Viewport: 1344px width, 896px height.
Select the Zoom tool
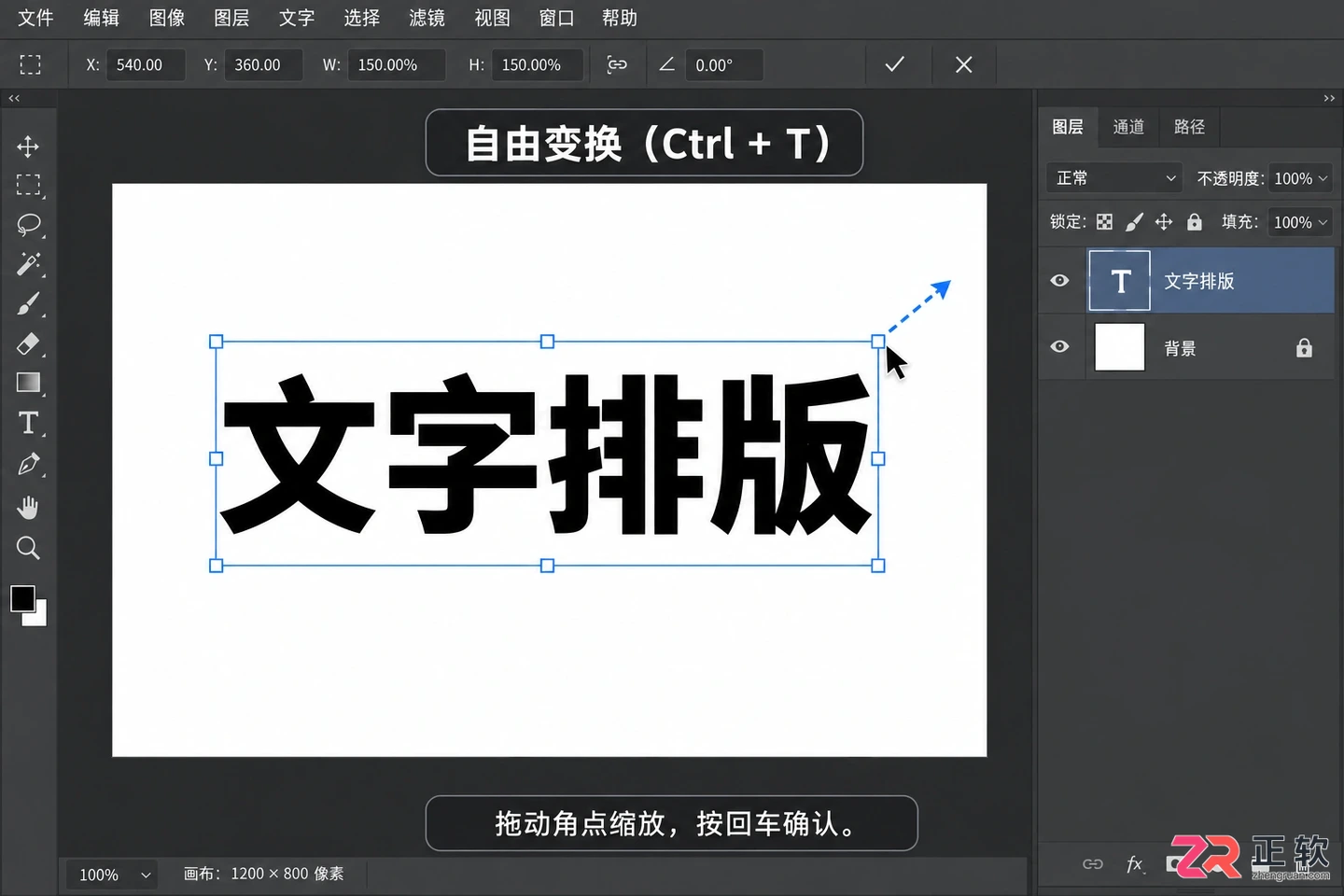coord(28,548)
